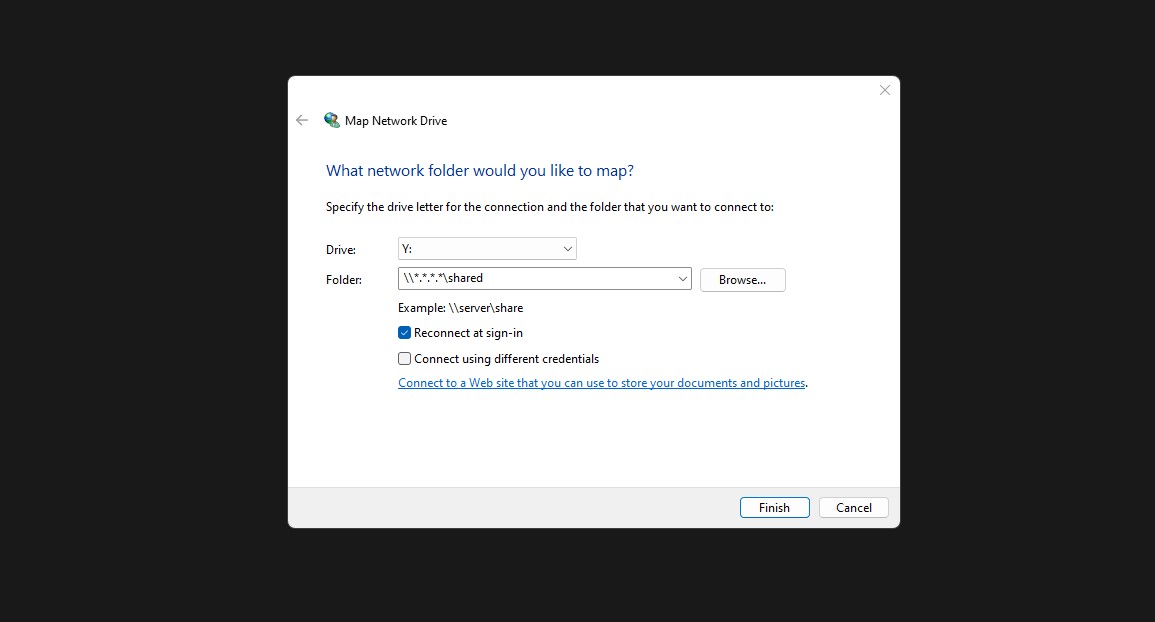Close the Map Network Drive dialog
1155x622 pixels.
pyautogui.click(x=884, y=90)
